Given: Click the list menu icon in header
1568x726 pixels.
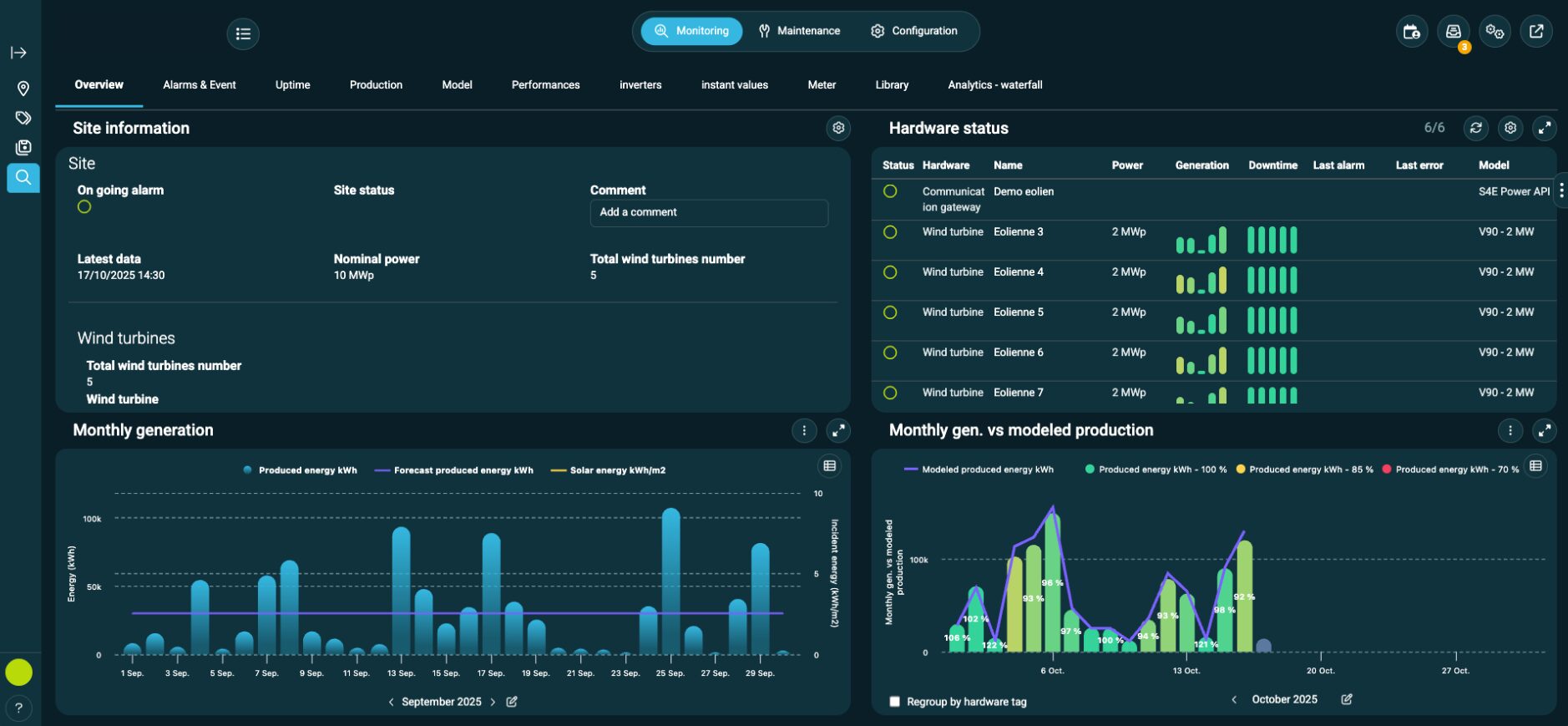Looking at the screenshot, I should 243,34.
